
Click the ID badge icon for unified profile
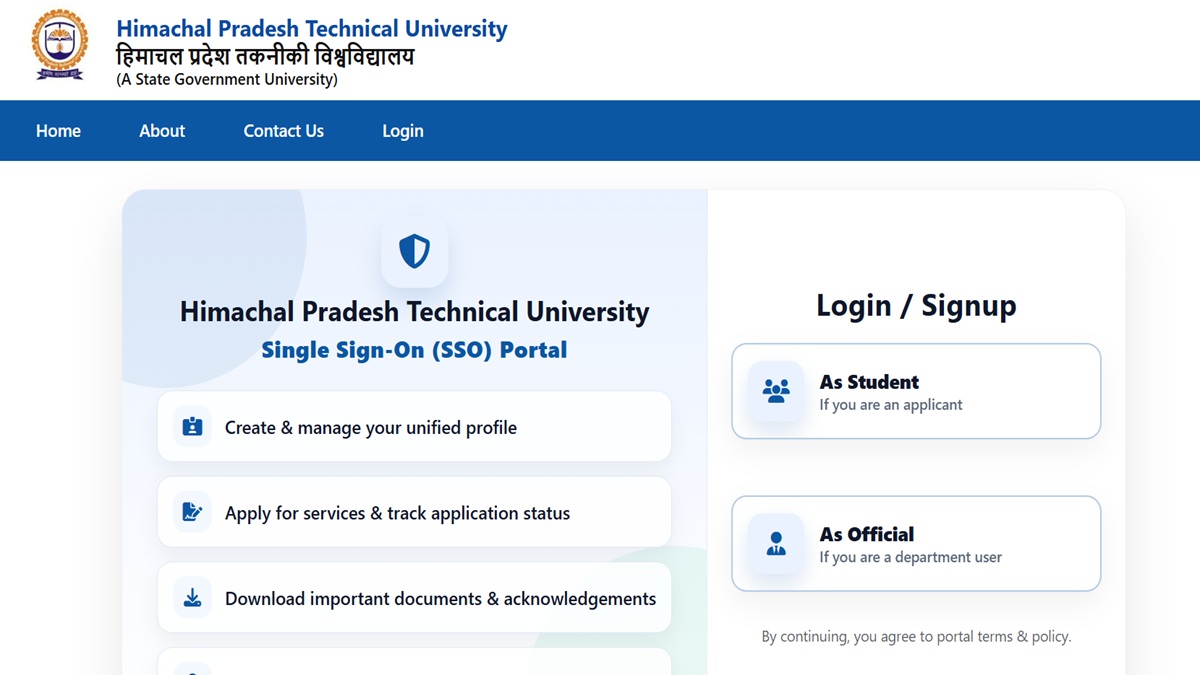tap(192, 427)
